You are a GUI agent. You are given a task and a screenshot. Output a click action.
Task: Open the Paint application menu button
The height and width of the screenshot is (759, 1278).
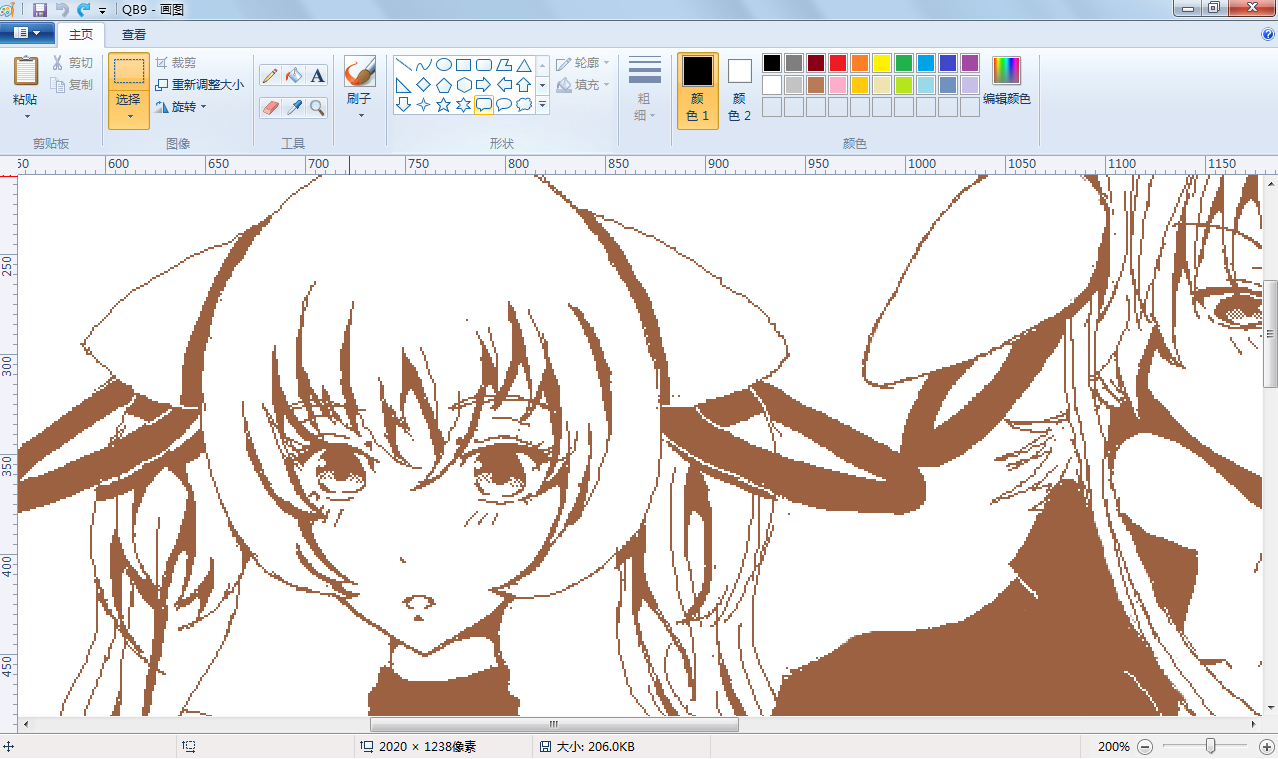click(x=27, y=33)
